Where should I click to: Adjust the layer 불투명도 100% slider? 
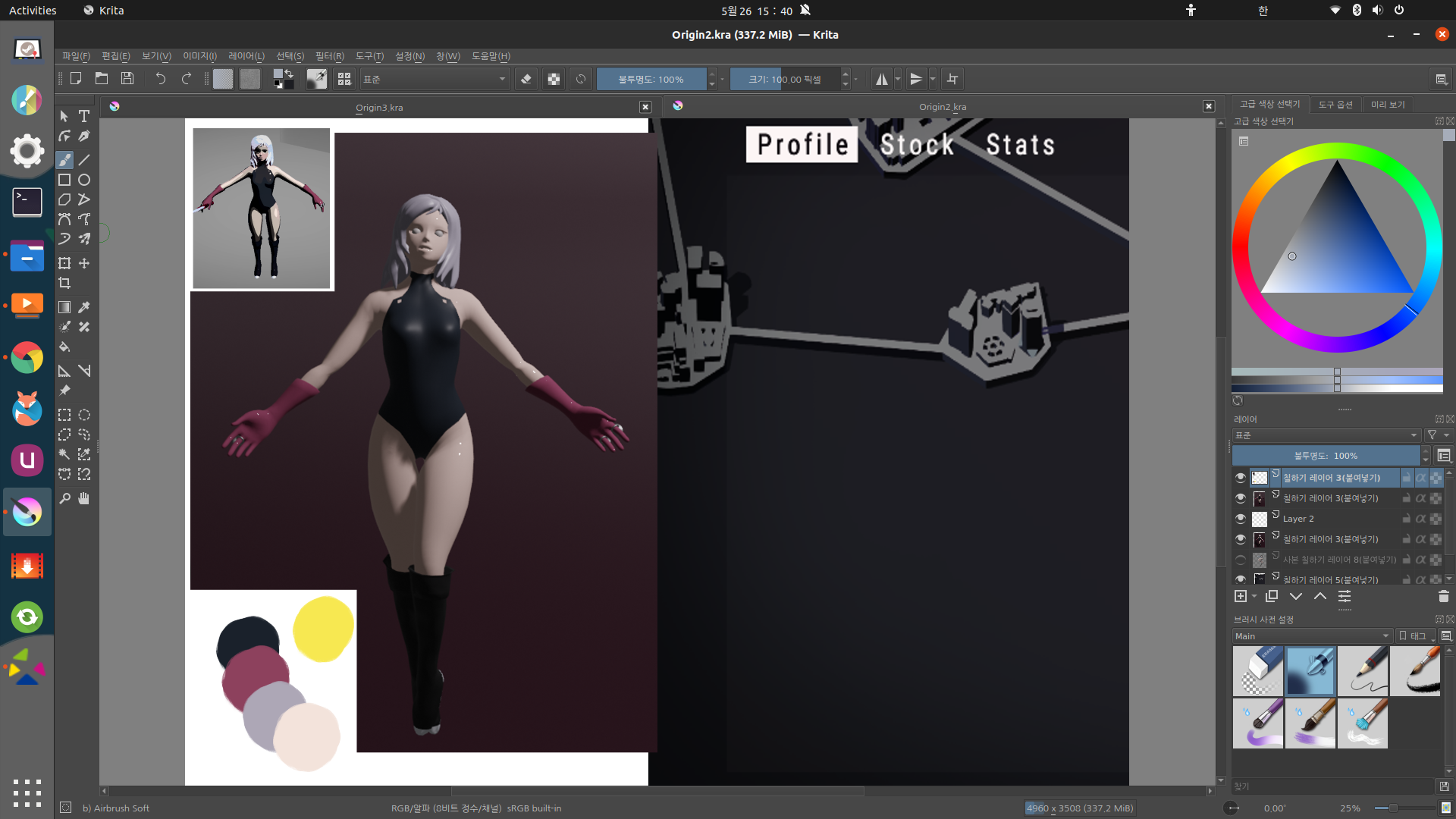1326,456
